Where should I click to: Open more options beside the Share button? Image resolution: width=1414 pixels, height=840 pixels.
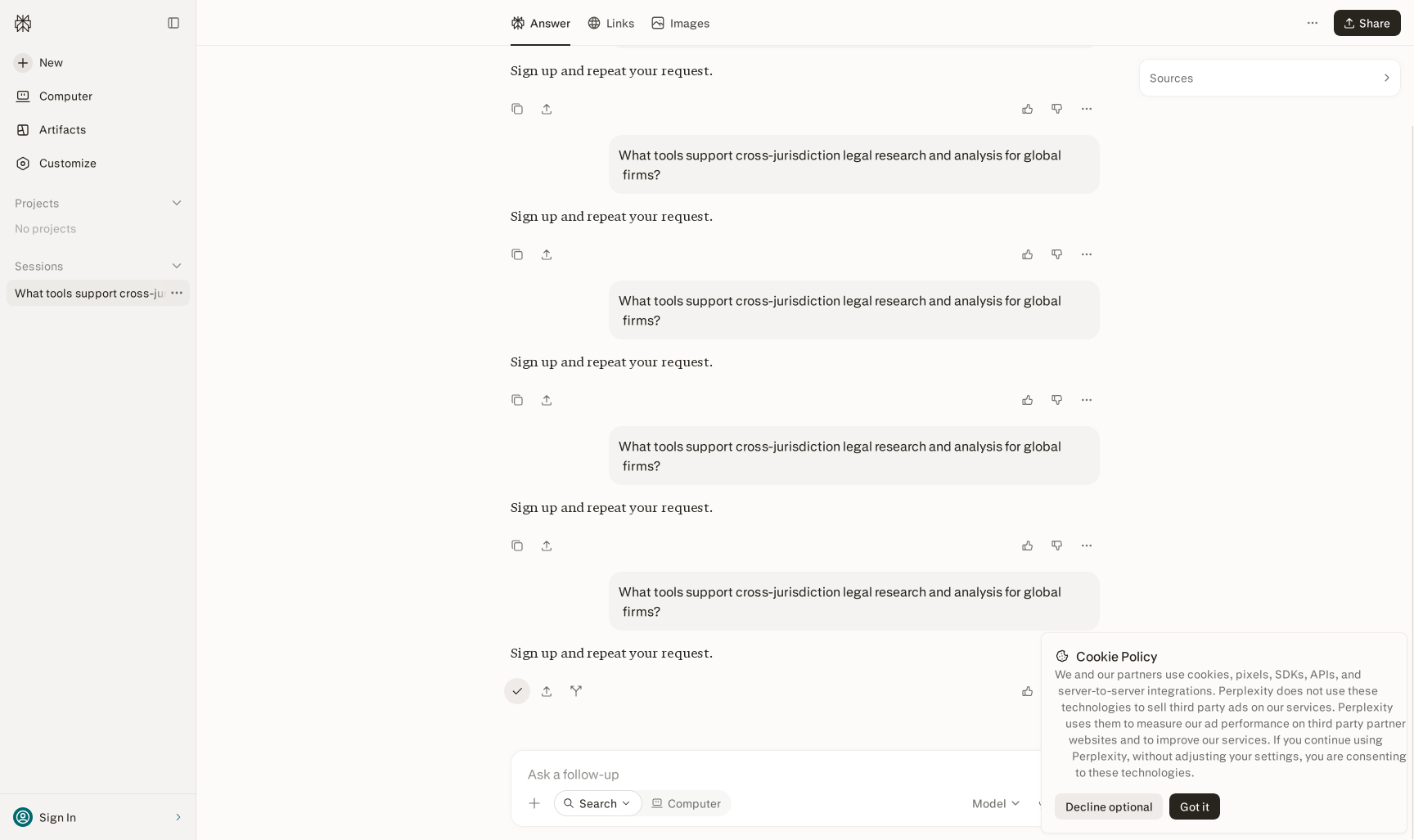point(1313,23)
